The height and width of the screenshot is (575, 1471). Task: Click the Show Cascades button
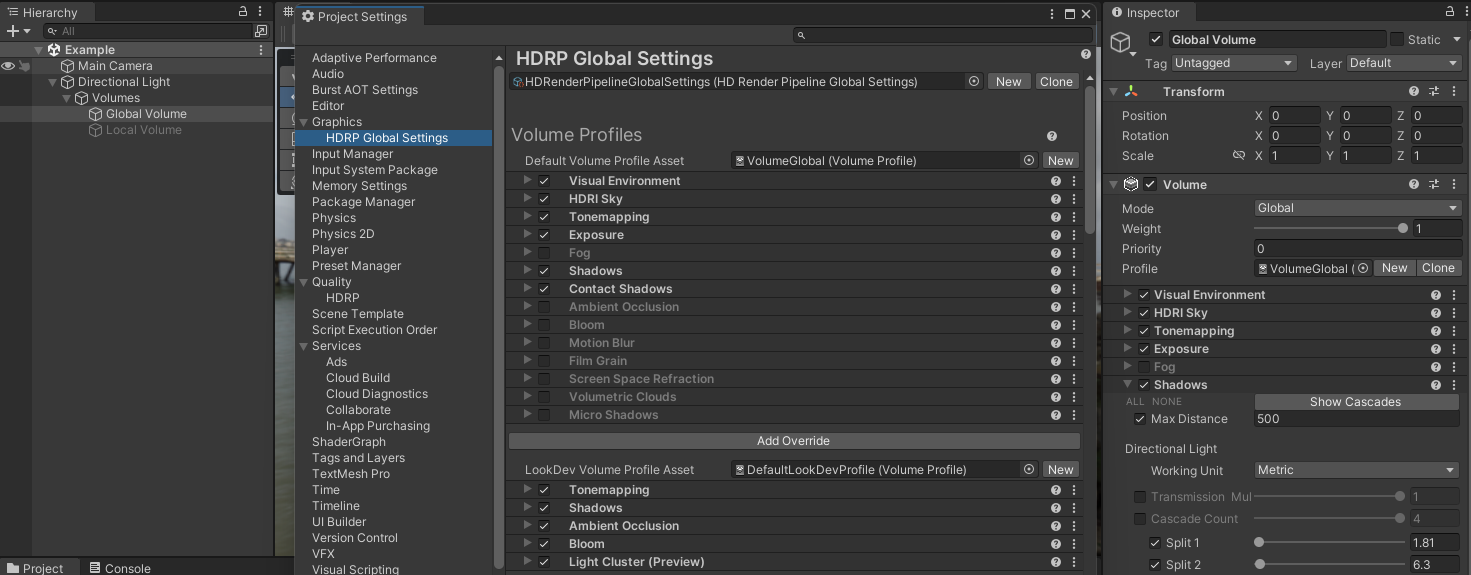1356,402
